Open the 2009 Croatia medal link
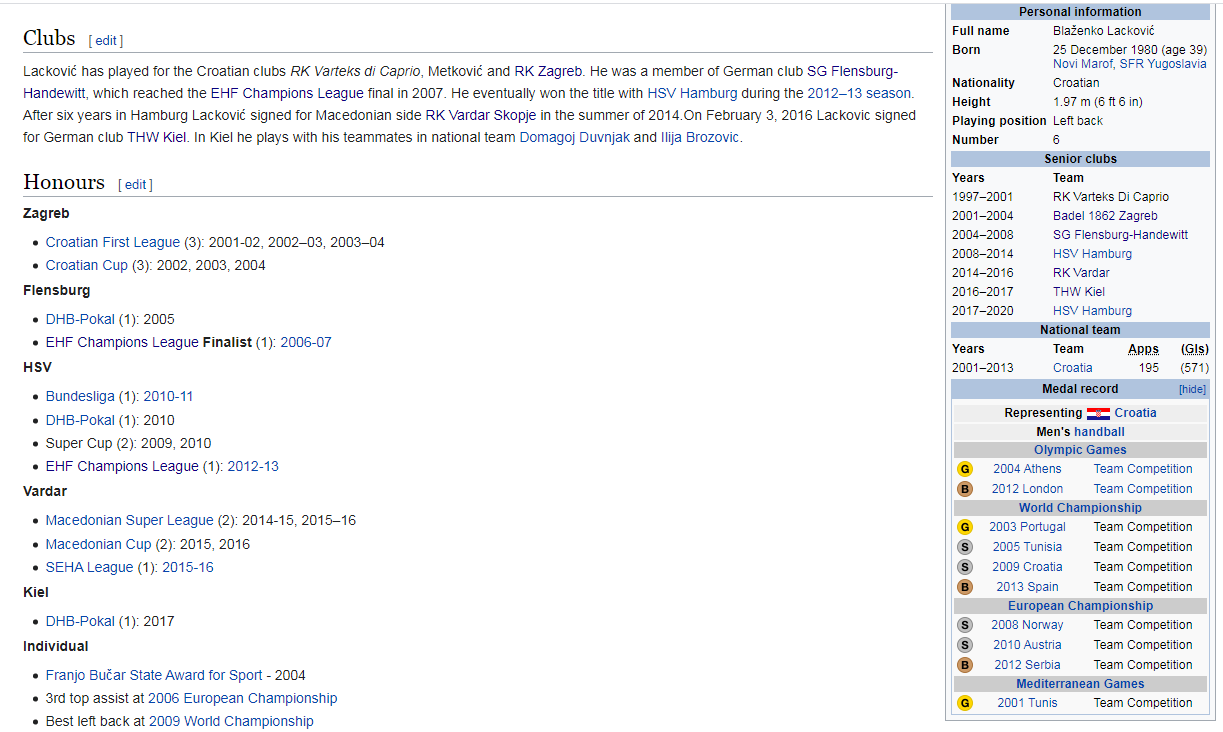 [1027, 567]
